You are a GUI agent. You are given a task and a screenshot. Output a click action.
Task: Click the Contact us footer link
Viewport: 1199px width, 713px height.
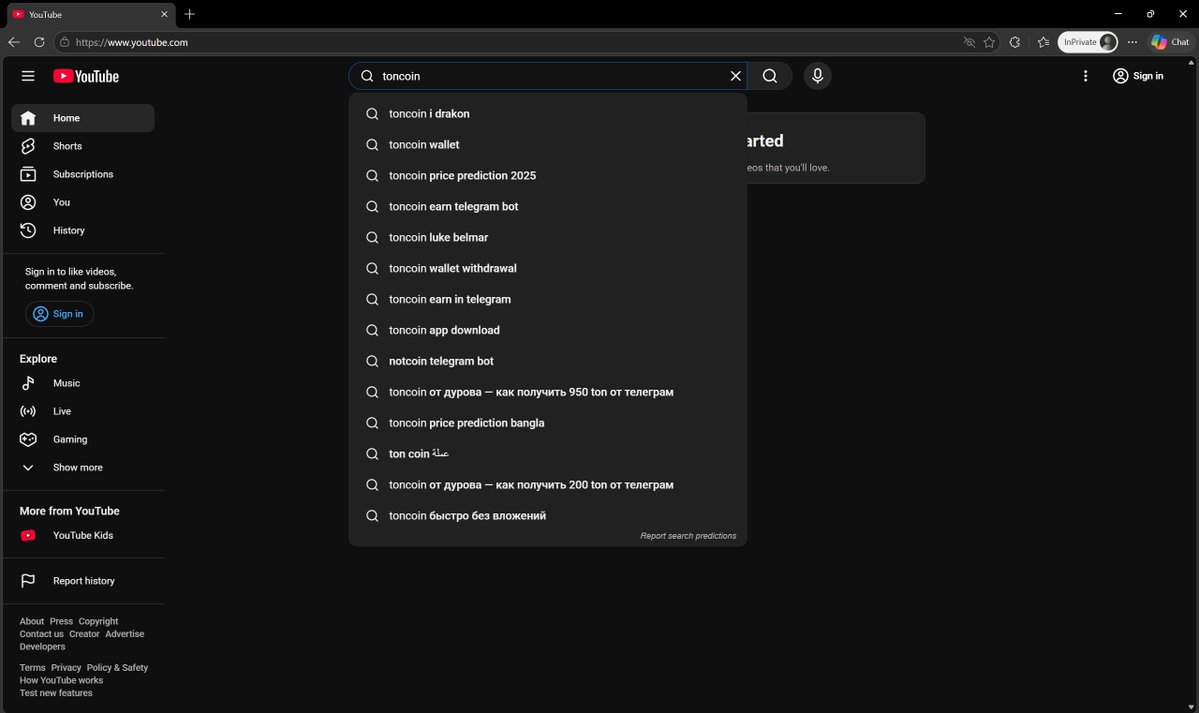click(x=41, y=633)
